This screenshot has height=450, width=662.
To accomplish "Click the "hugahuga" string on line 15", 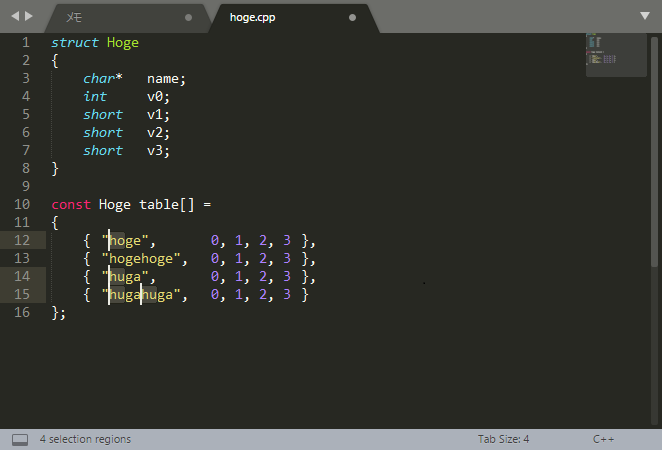I will pyautogui.click(x=141, y=295).
